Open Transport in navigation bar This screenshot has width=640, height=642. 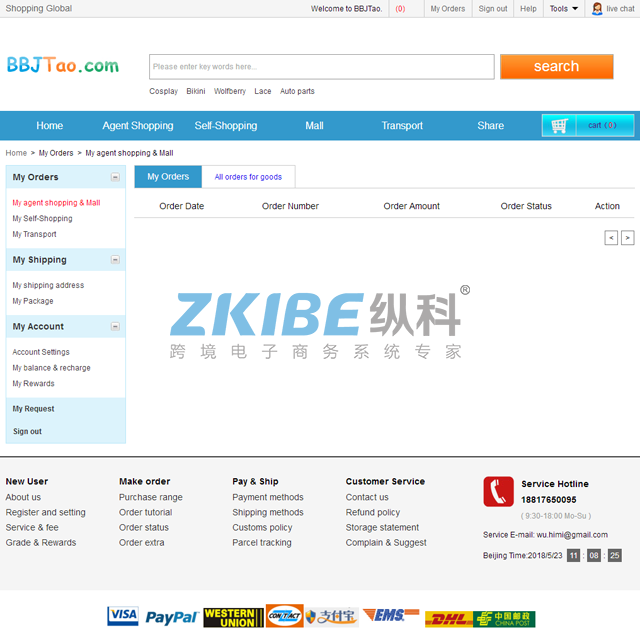coord(402,125)
